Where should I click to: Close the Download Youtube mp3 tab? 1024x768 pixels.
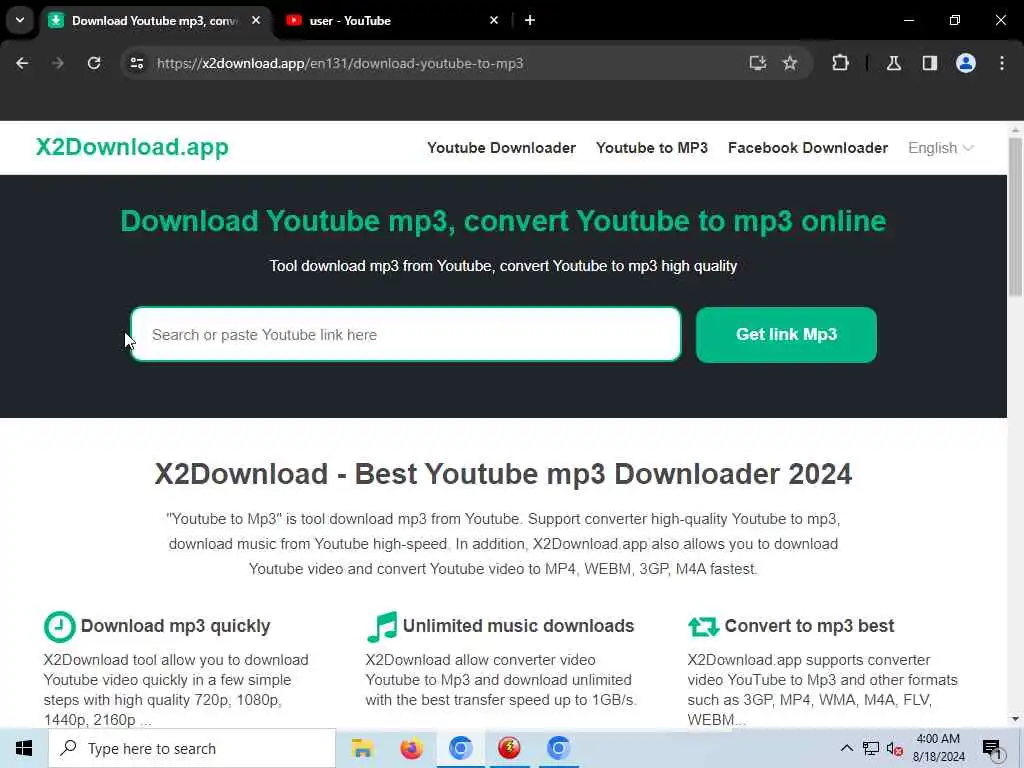tap(256, 20)
